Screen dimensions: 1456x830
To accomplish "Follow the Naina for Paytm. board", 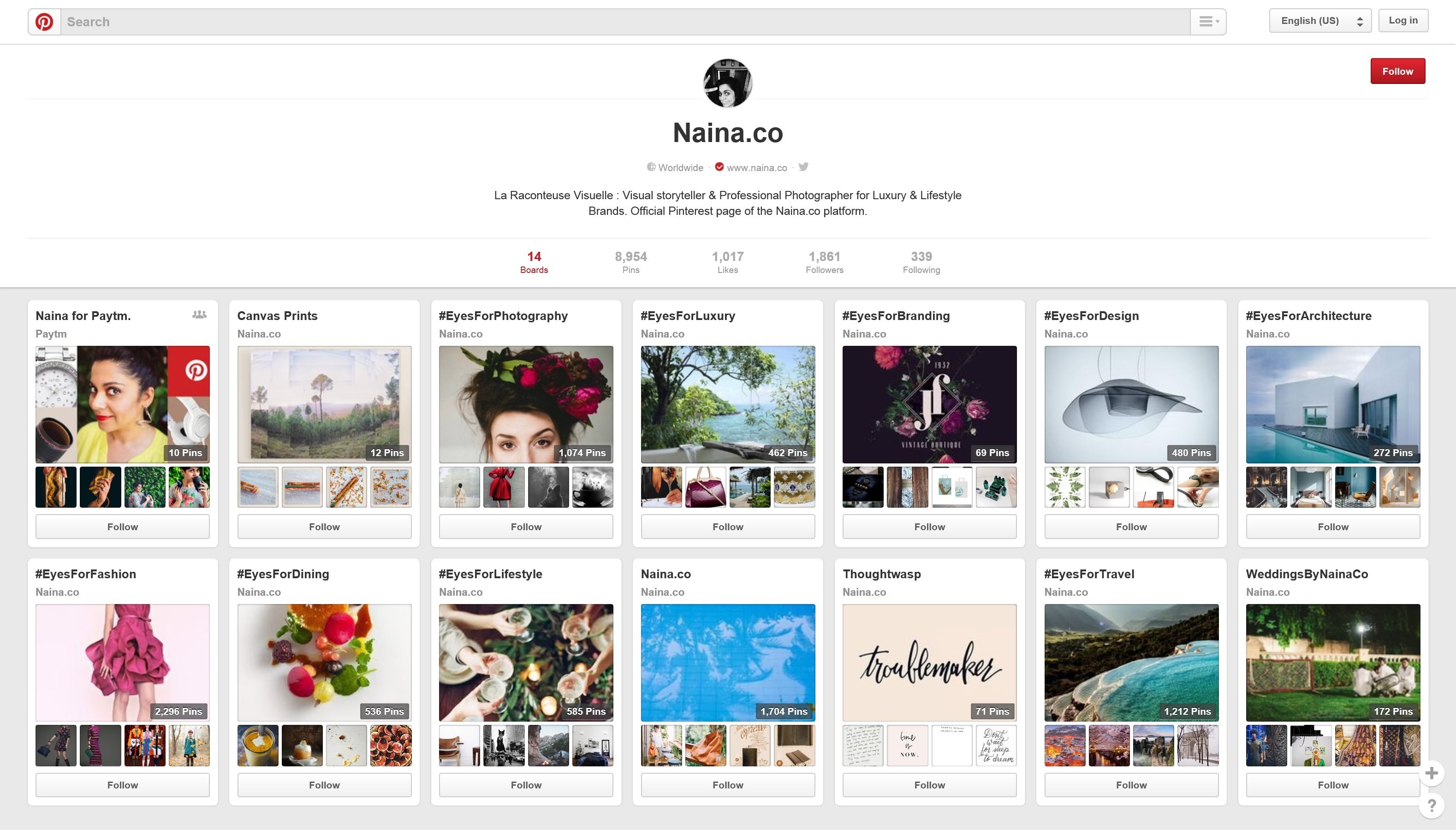I will [123, 527].
